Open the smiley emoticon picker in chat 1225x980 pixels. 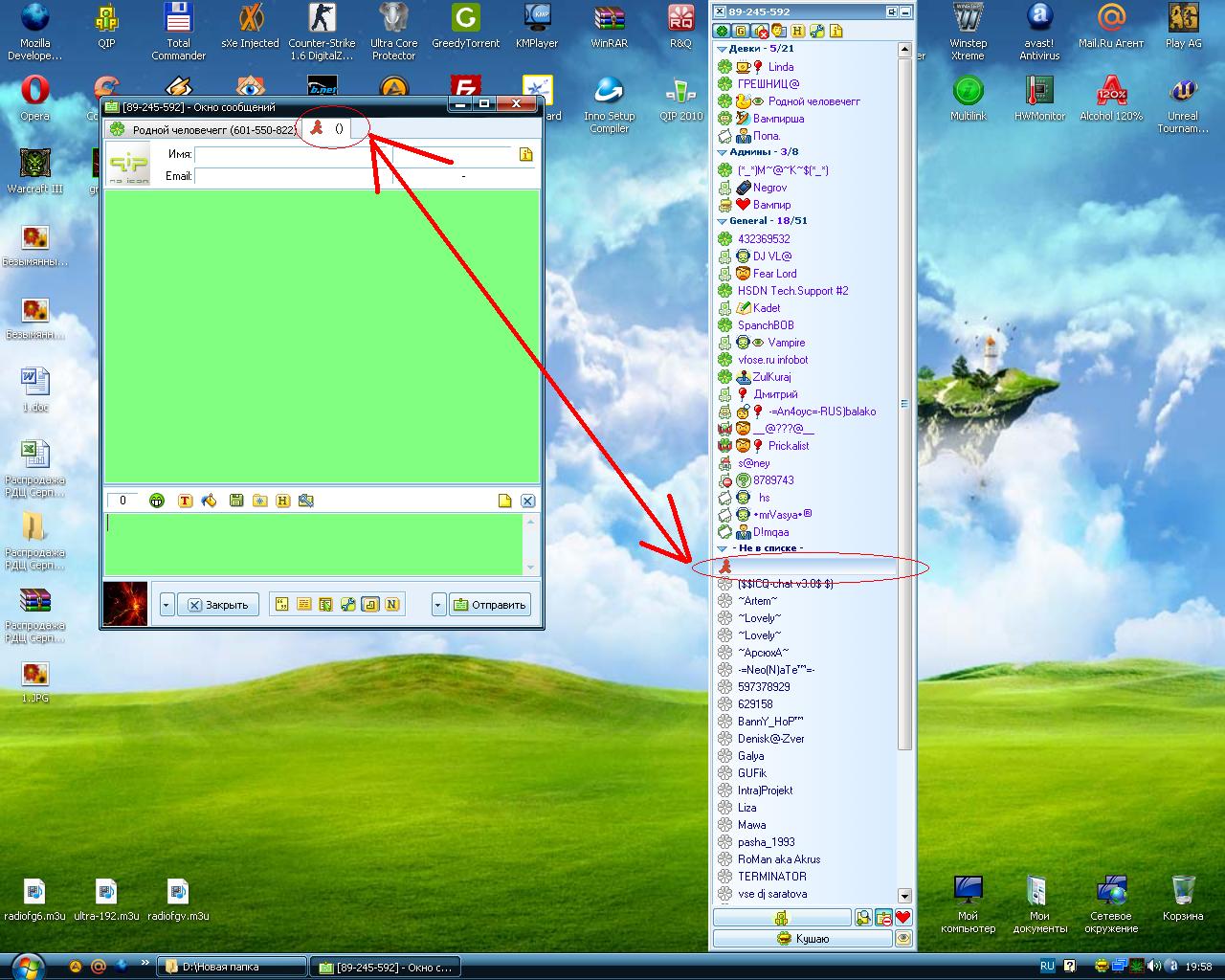pos(157,501)
